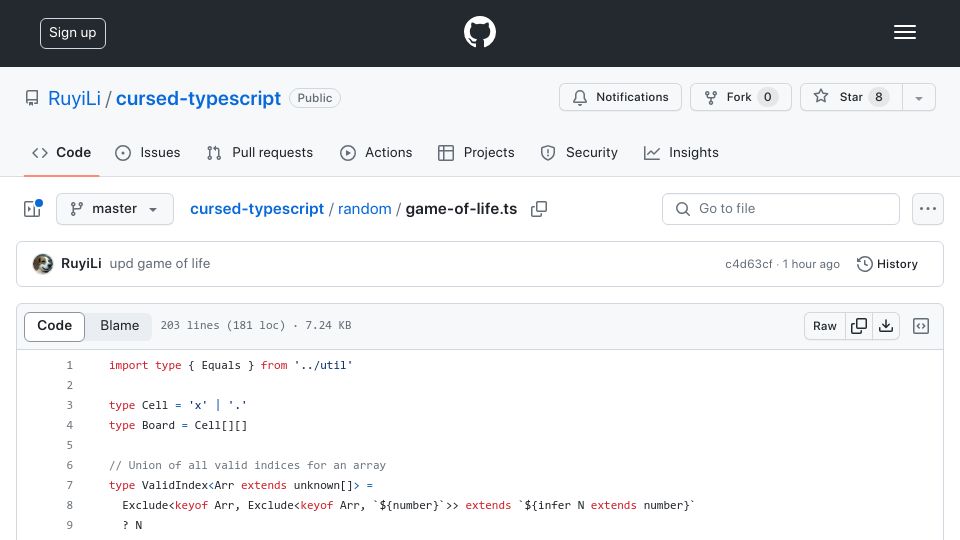The width and height of the screenshot is (960, 540).
Task: Open the RuyiLi owner profile link
Action: 74,98
